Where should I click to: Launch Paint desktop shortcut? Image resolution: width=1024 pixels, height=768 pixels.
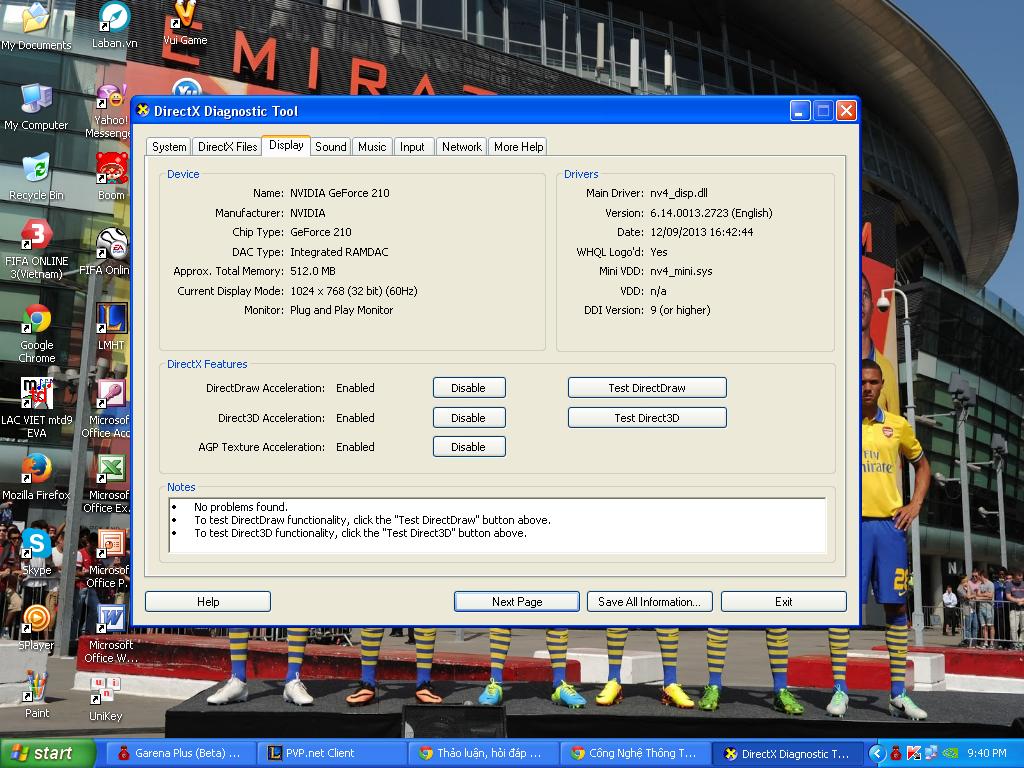[37, 695]
